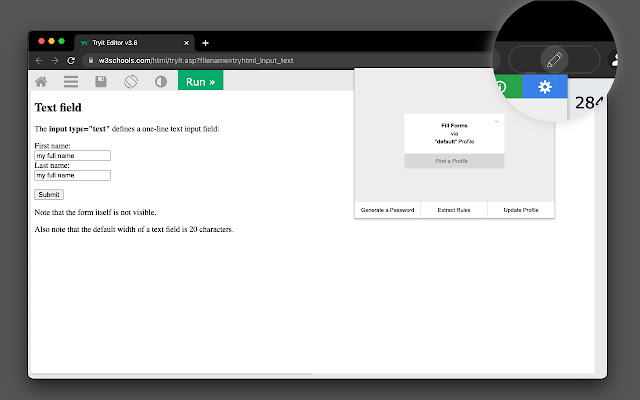The width and height of the screenshot is (640, 400).
Task: Reload the page with the refresh icon
Action: (71, 60)
